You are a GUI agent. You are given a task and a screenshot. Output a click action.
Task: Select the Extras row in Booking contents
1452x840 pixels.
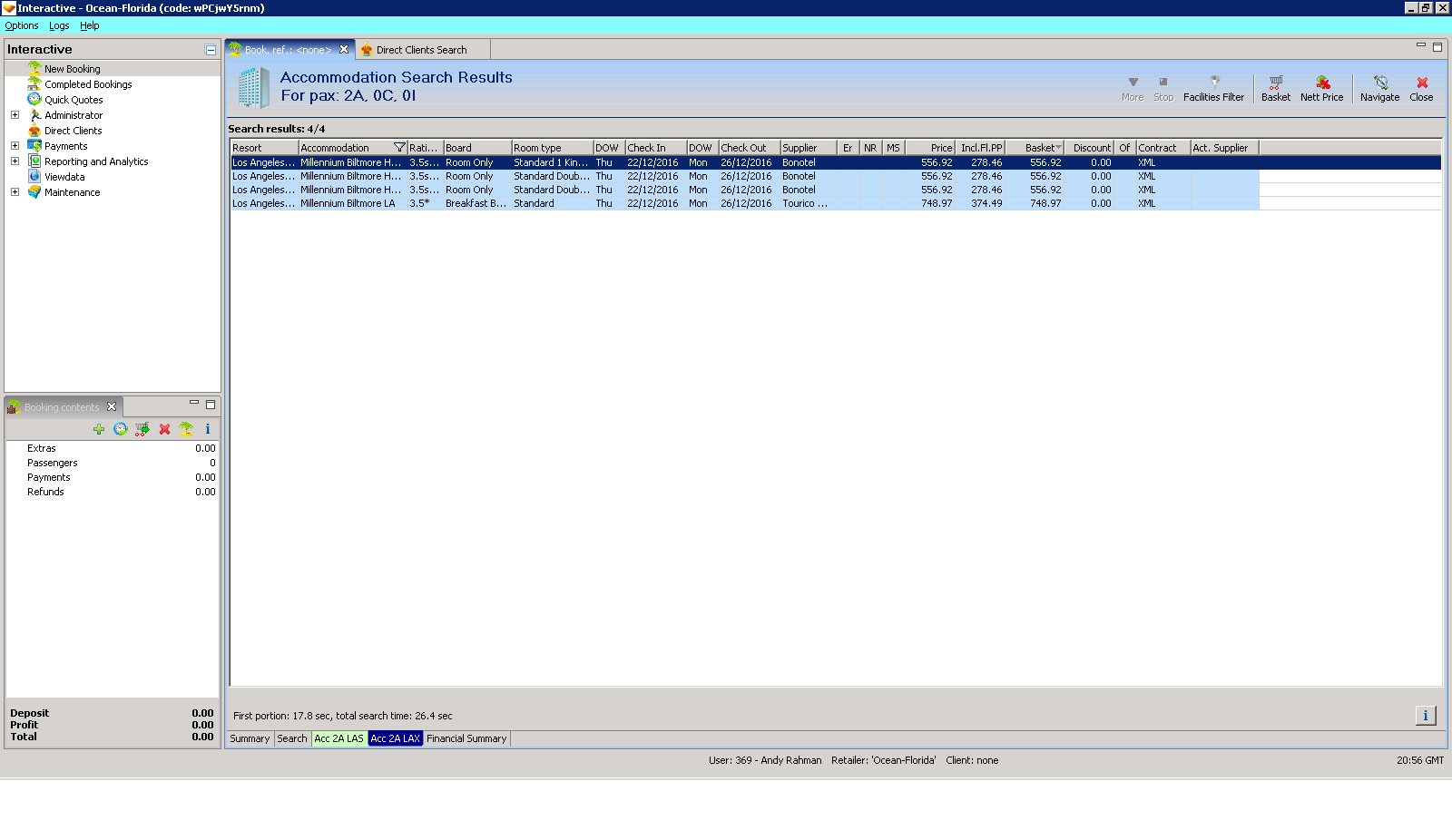[113, 448]
